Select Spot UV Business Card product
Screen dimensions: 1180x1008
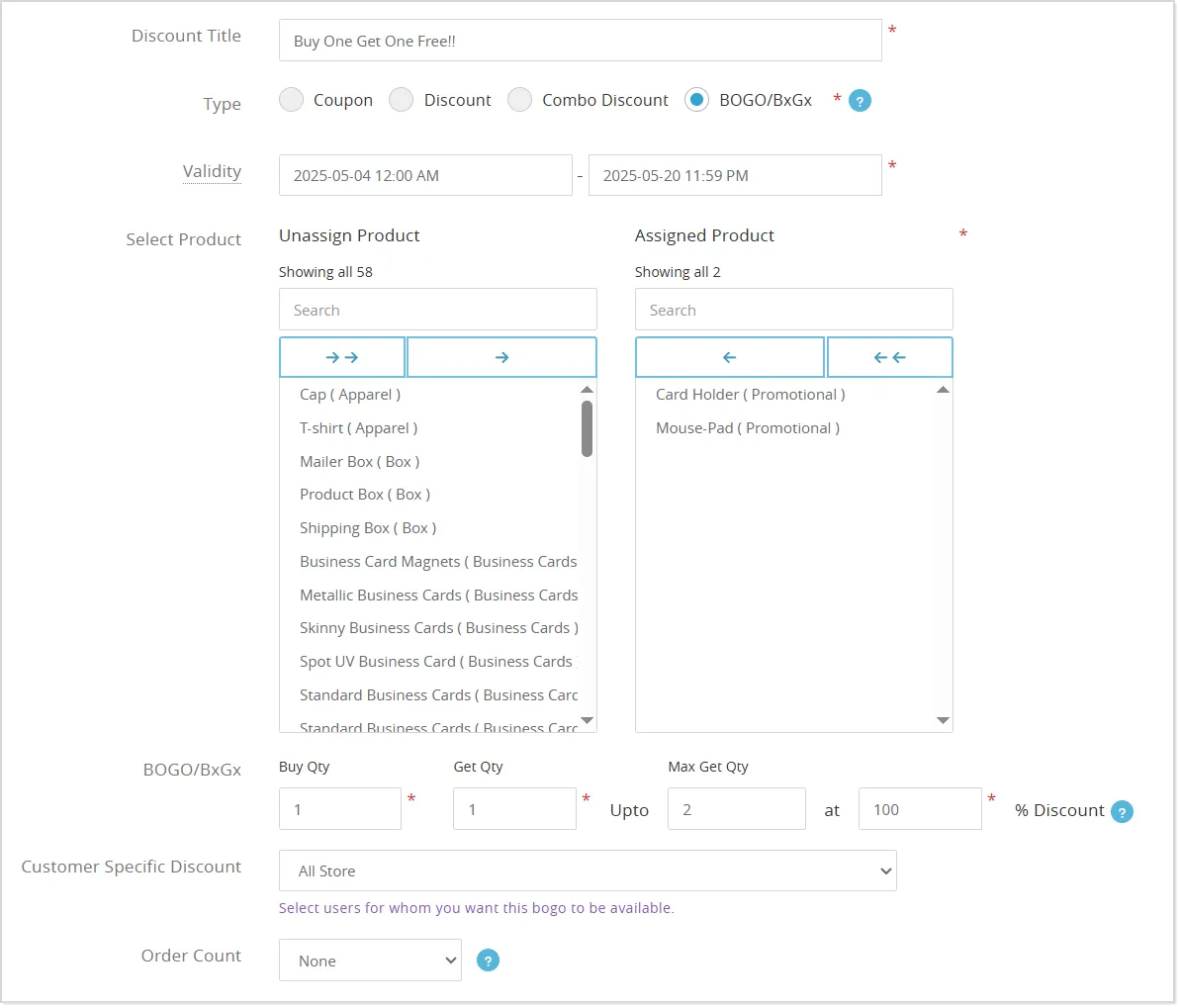pos(438,663)
